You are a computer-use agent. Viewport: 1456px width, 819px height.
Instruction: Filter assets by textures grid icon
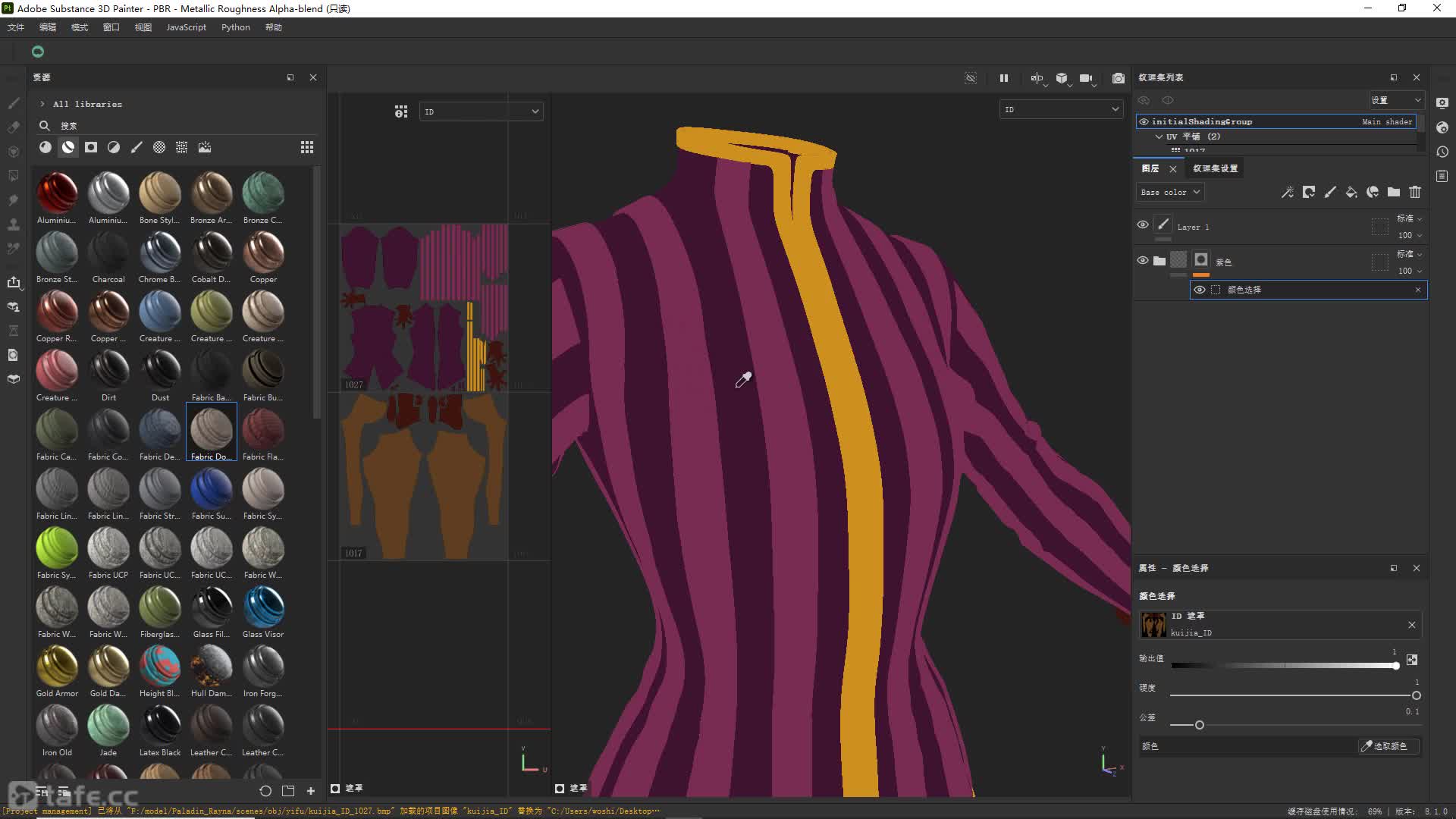(x=182, y=147)
